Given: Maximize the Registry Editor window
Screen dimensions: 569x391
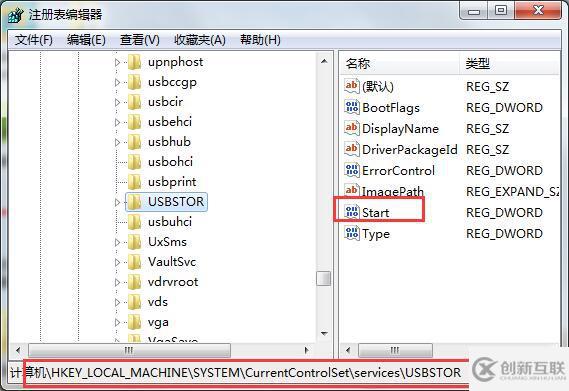Looking at the screenshot, I should coord(501,10).
